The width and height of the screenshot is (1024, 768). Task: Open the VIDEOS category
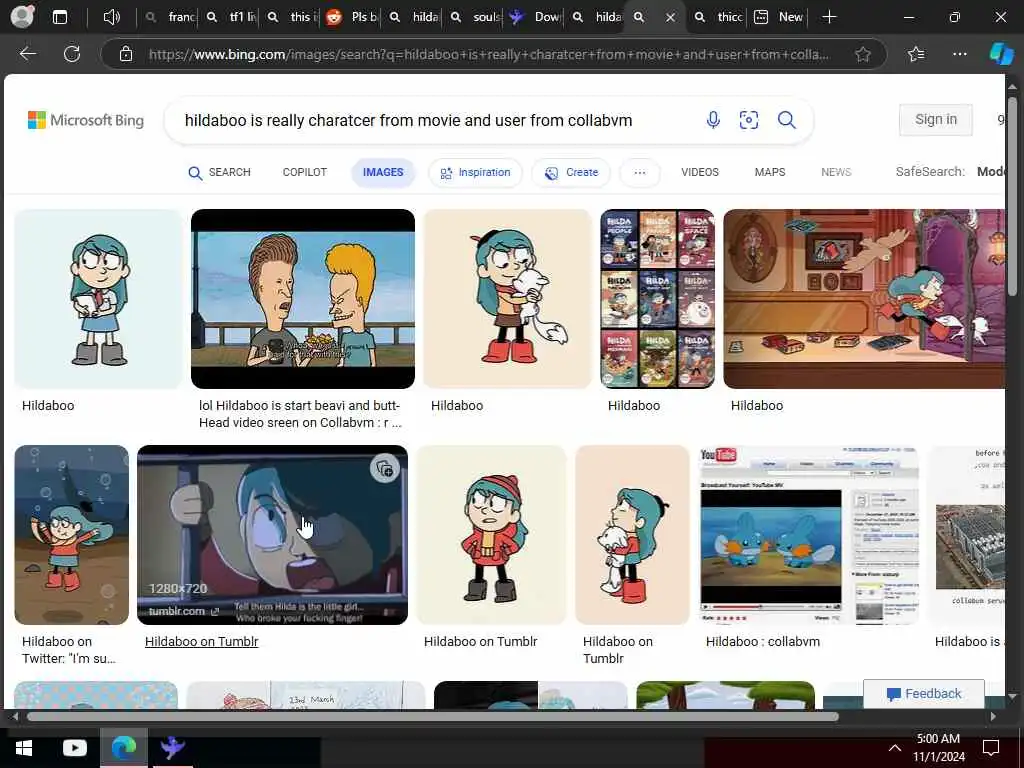tap(700, 172)
